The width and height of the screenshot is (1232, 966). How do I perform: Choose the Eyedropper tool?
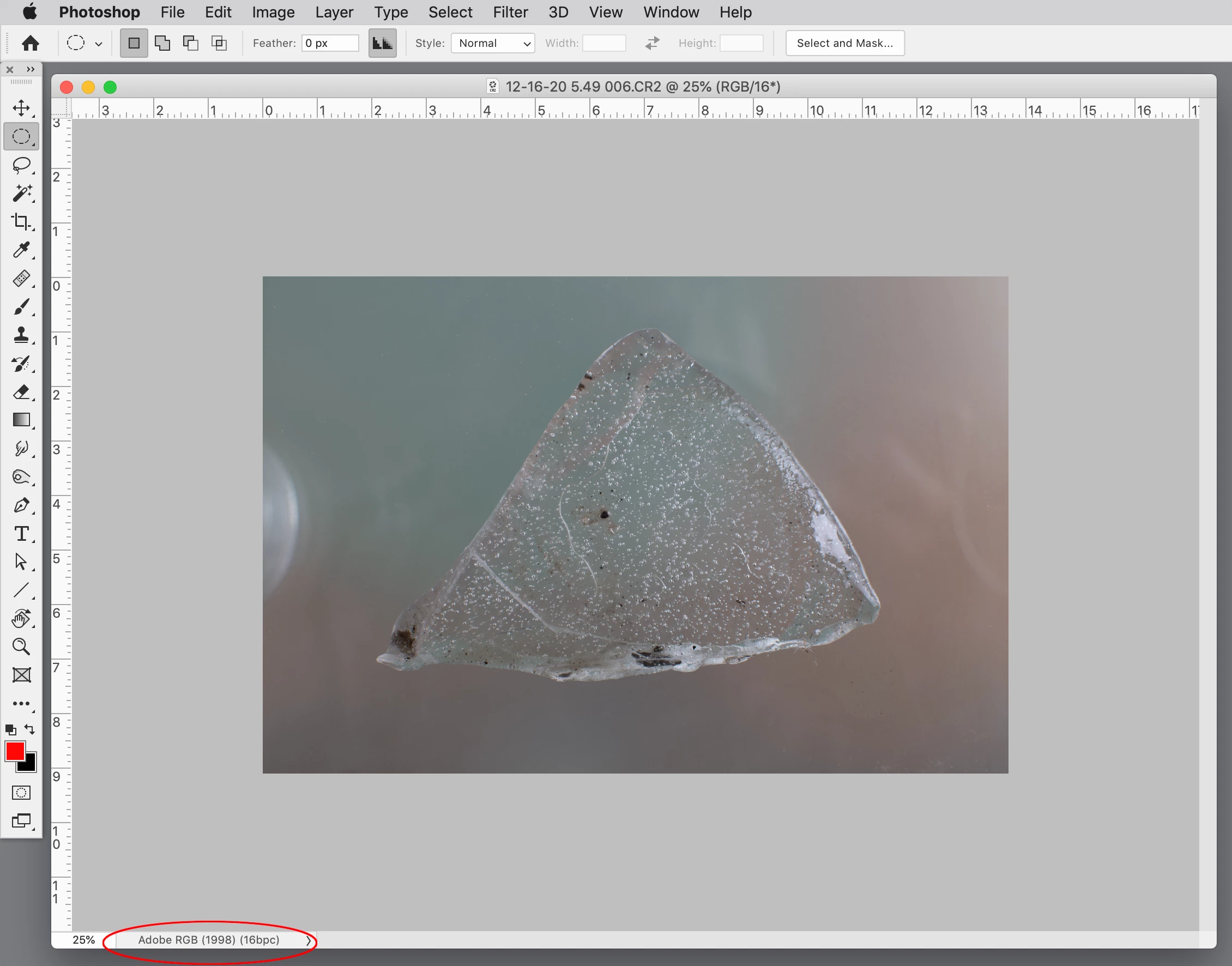pyautogui.click(x=21, y=250)
